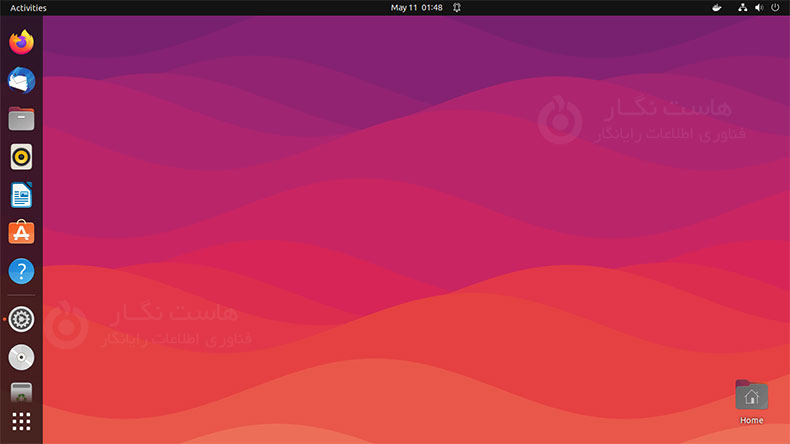Open LibreOffice Writer from dock

[x=21, y=195]
